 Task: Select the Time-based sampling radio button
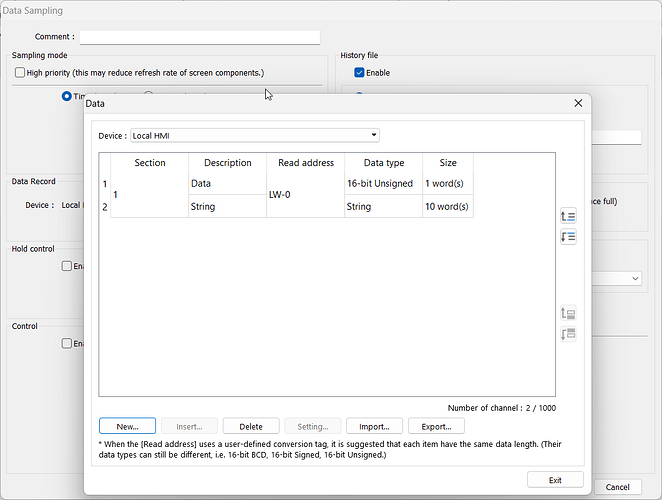click(66, 96)
